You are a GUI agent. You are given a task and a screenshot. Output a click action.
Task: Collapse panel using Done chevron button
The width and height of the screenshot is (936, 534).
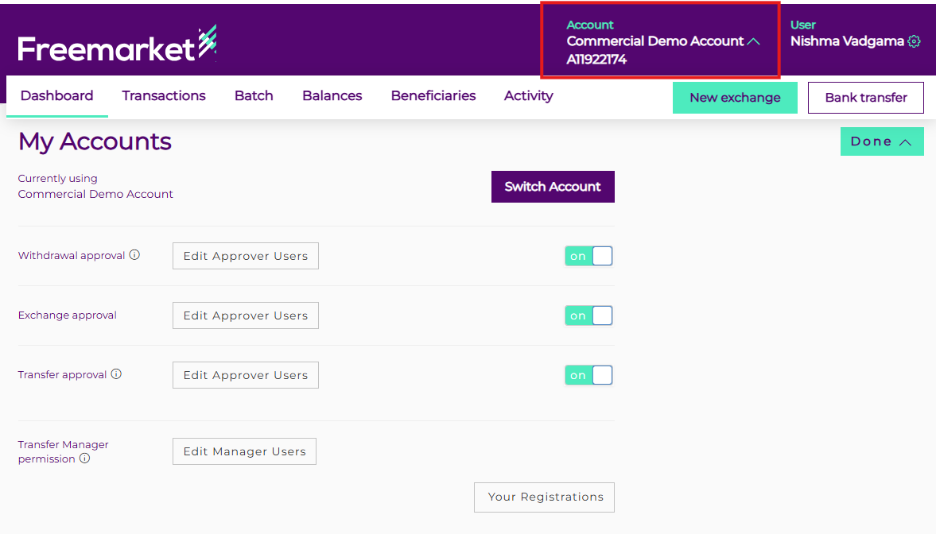click(881, 142)
